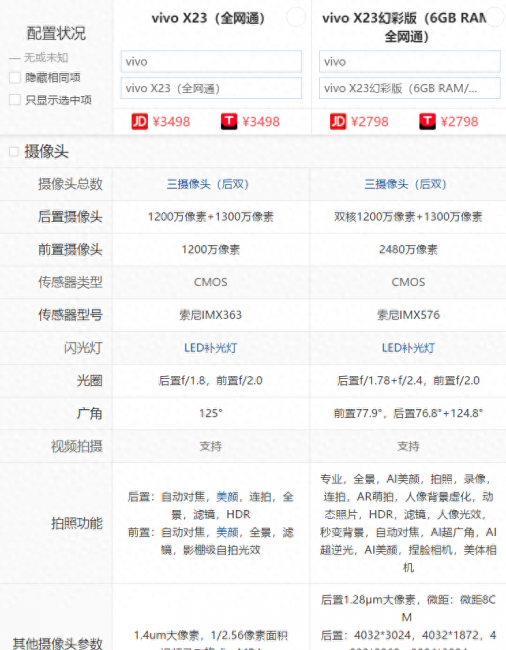Viewport: 506px width, 650px height.
Task: Open the vivo X23（全网通）title link
Action: point(208,18)
